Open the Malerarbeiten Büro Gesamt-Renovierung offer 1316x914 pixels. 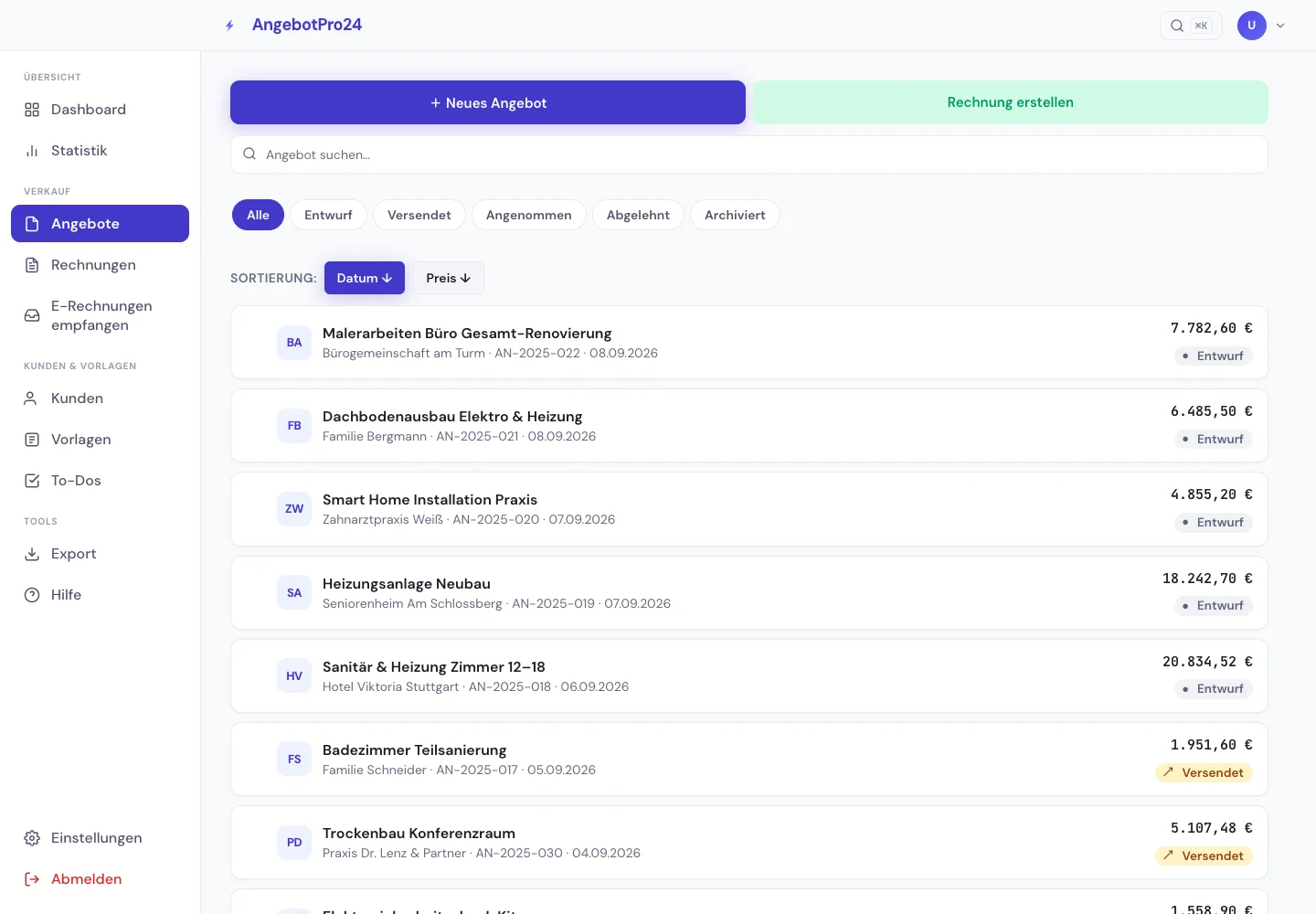749,343
